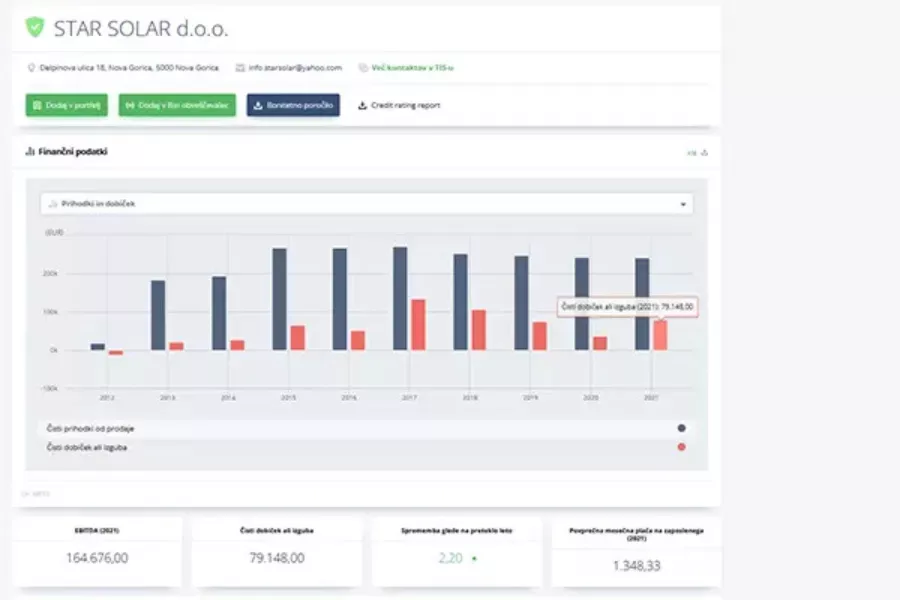Click the phone icon before Več kontaktov
900x600 pixels.
tap(363, 68)
